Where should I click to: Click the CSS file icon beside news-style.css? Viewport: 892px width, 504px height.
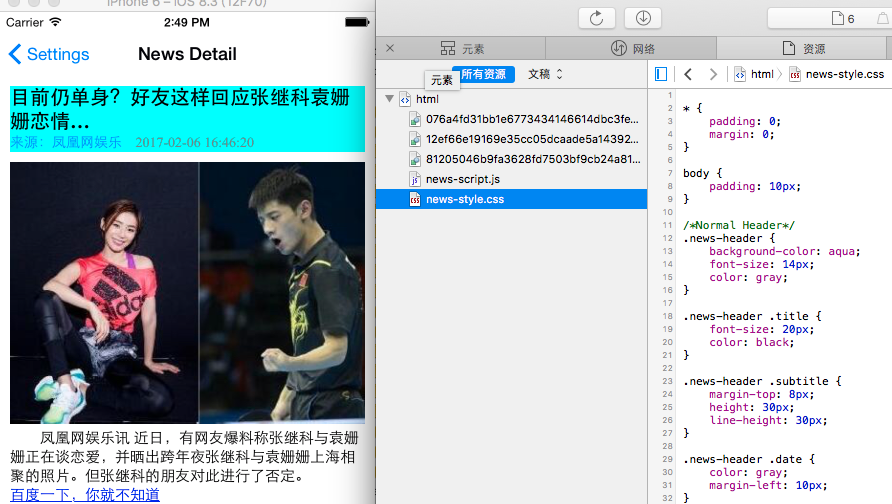(x=415, y=199)
